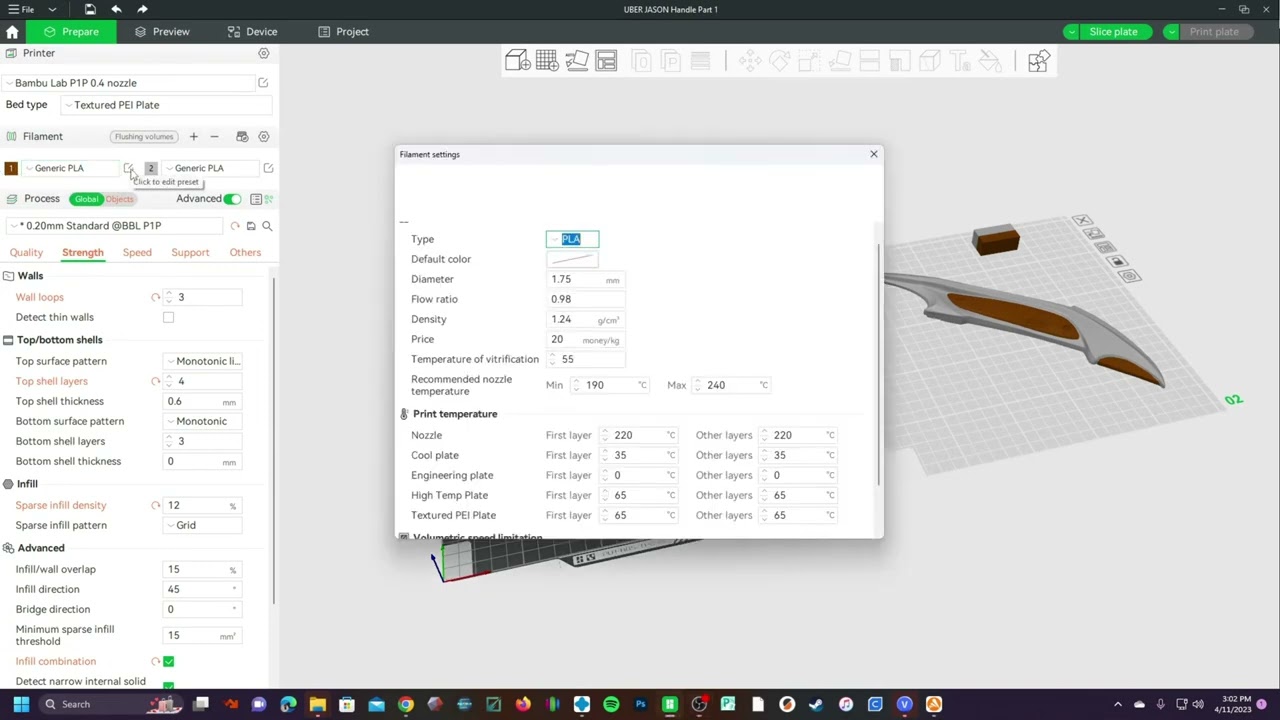
Task: Click the search process settings magnifier
Action: (x=267, y=226)
